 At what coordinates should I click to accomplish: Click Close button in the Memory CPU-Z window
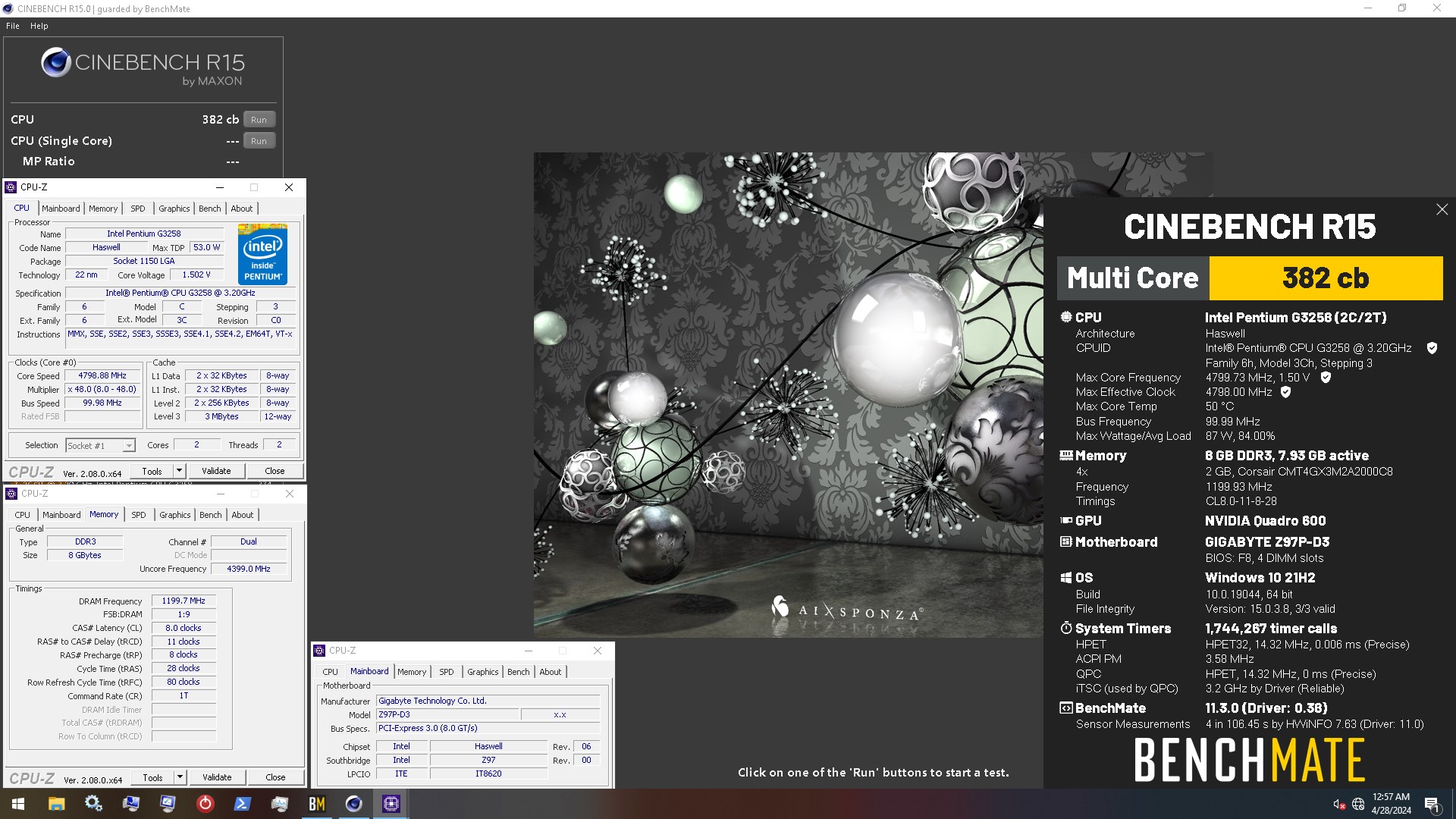pos(275,777)
